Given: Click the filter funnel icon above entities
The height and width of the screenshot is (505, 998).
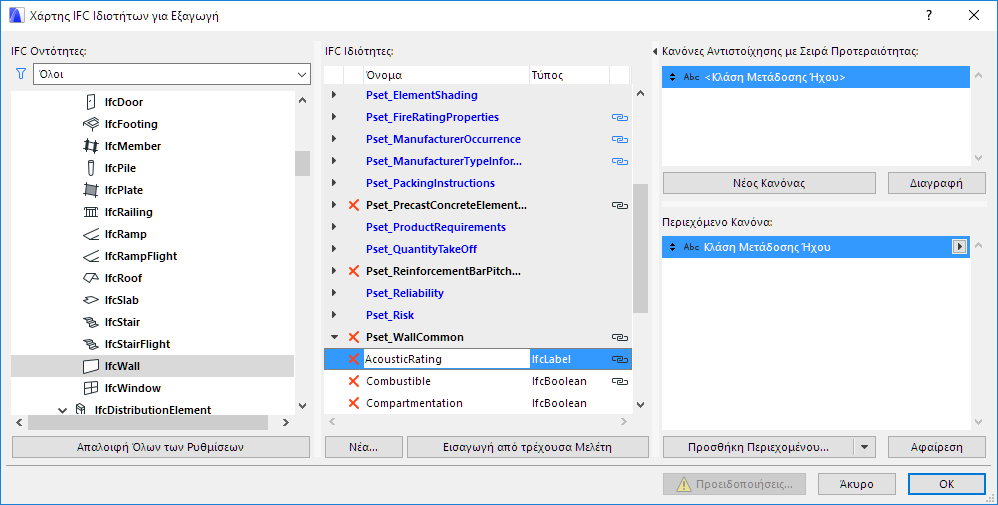Looking at the screenshot, I should pos(20,74).
